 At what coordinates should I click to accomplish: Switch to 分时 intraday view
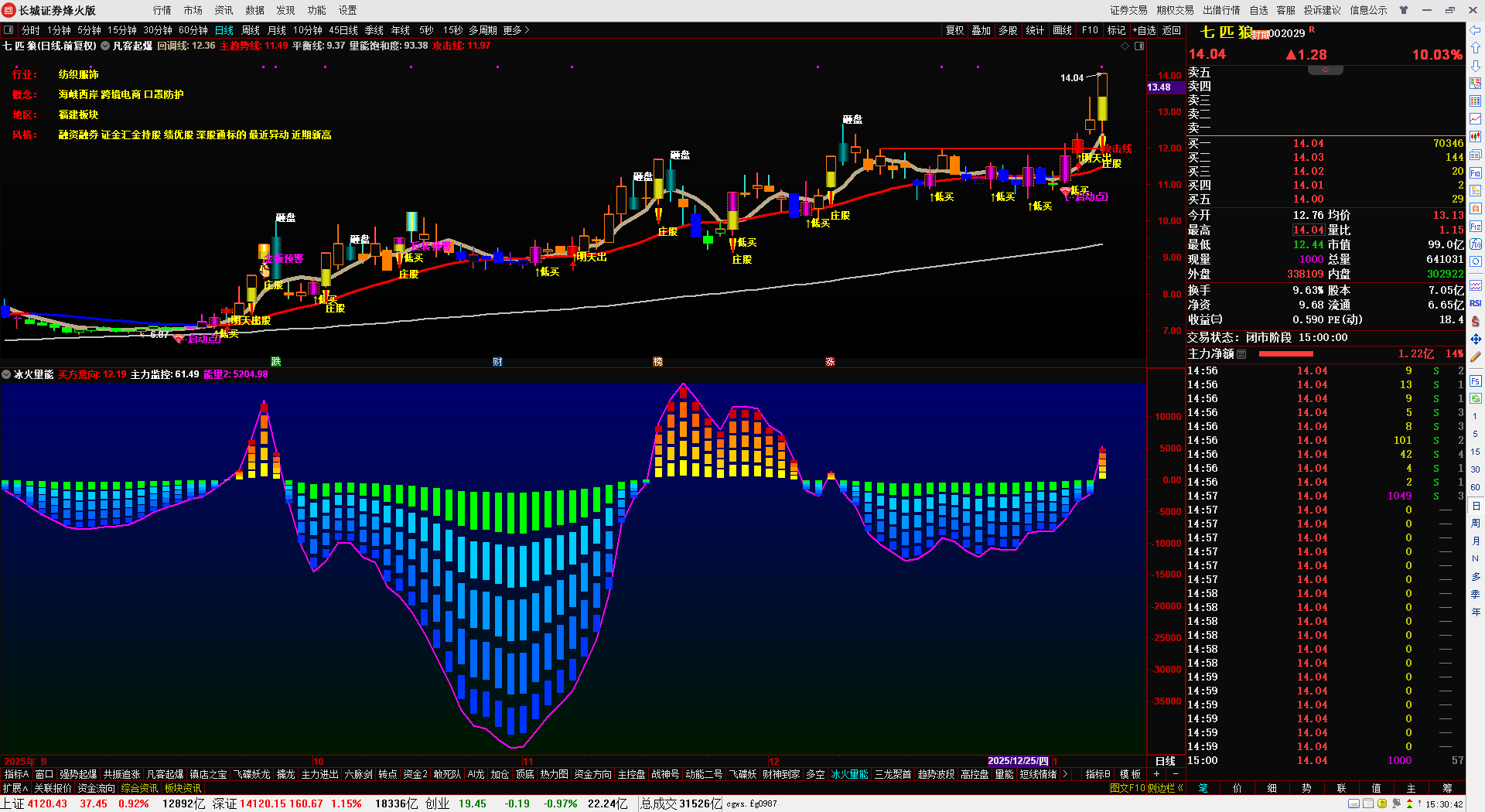pos(30,30)
